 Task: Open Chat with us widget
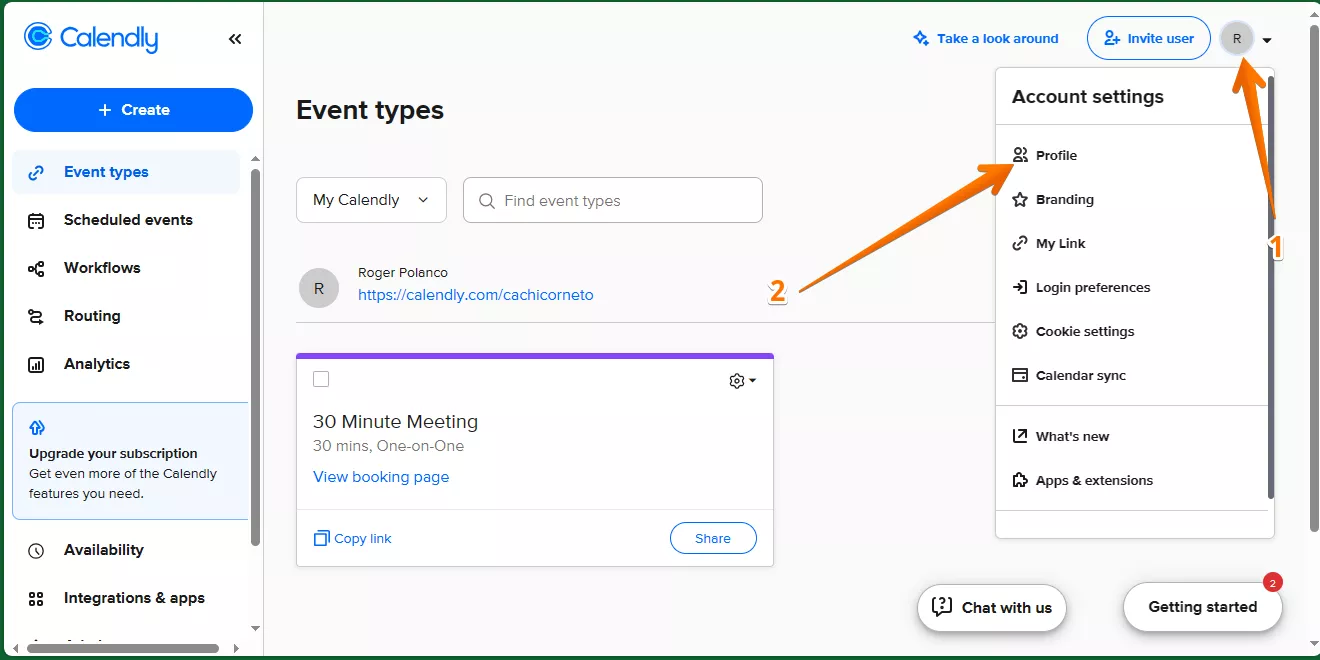coord(992,607)
